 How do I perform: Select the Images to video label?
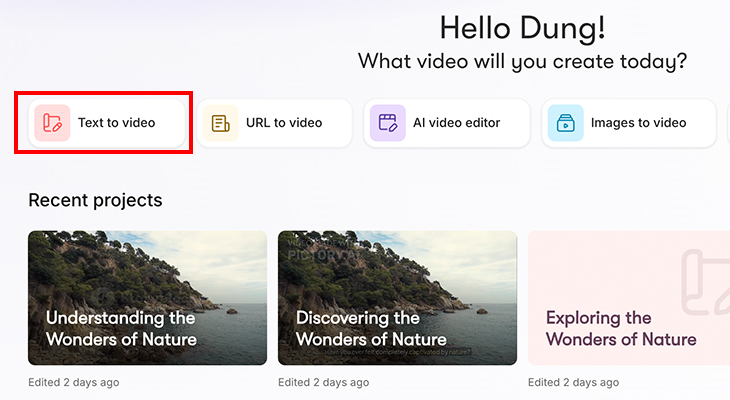tap(638, 123)
